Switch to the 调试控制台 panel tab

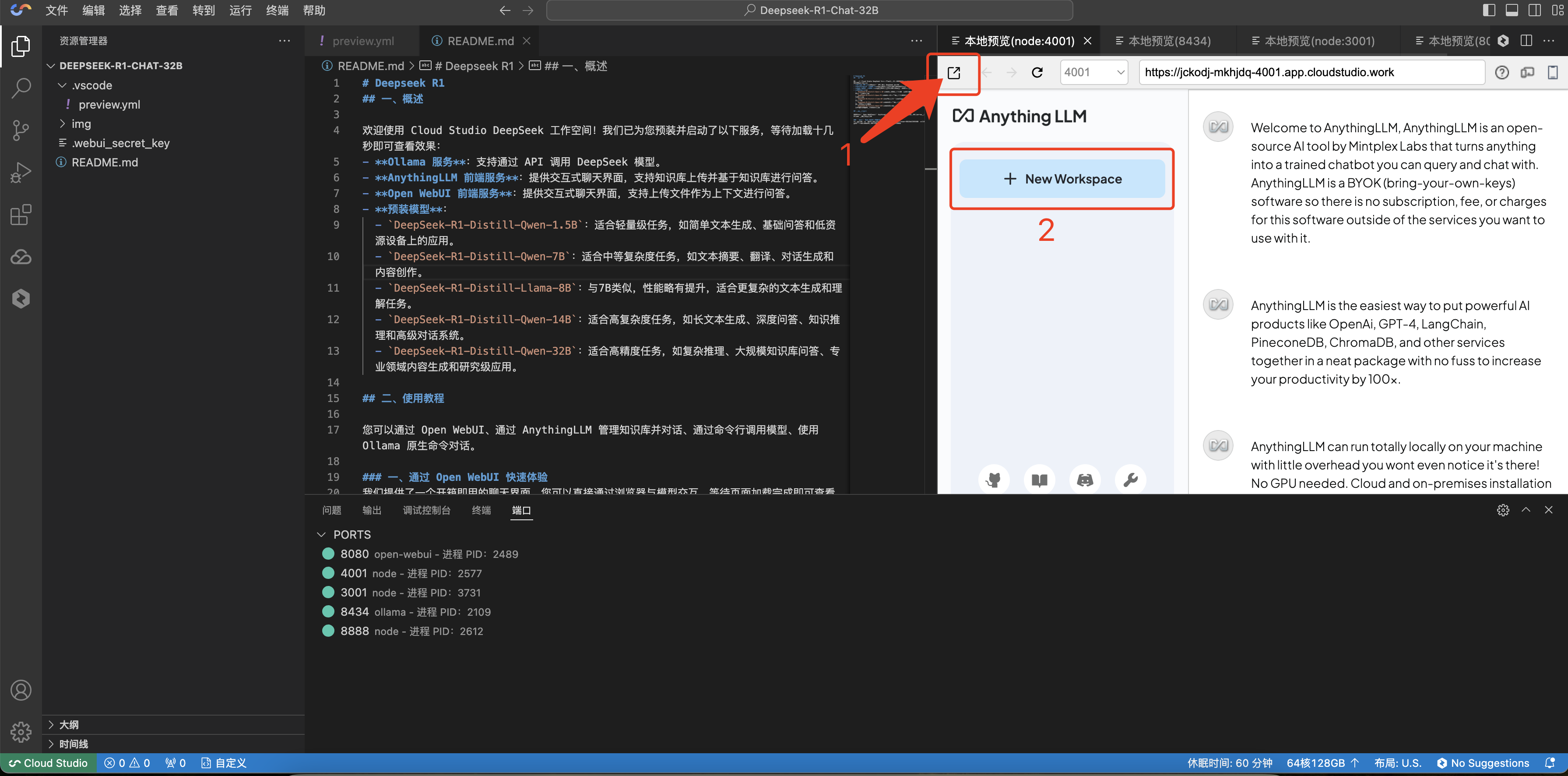click(x=427, y=510)
